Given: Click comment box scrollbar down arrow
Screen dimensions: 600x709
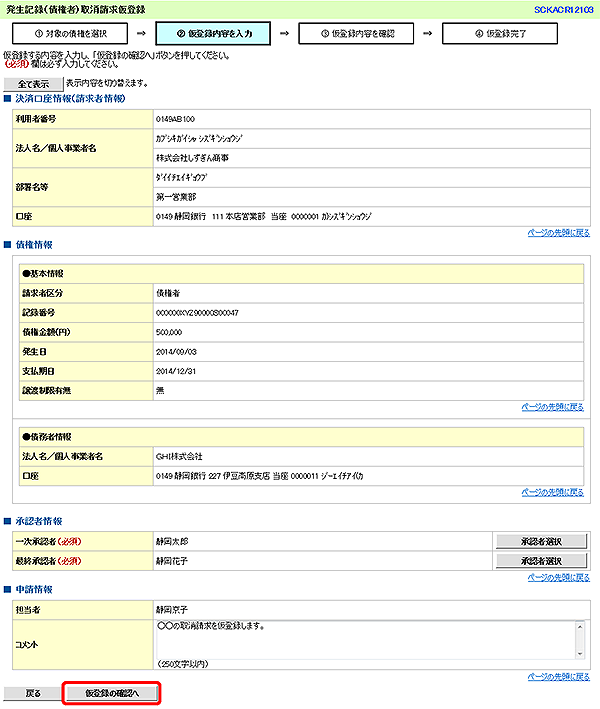Looking at the screenshot, I should (580, 654).
